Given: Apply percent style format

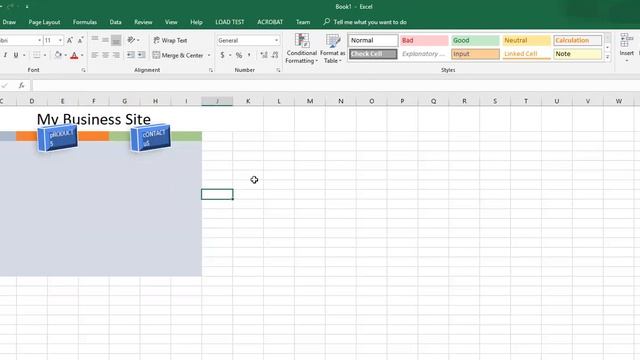Looking at the screenshot, I should [x=239, y=55].
